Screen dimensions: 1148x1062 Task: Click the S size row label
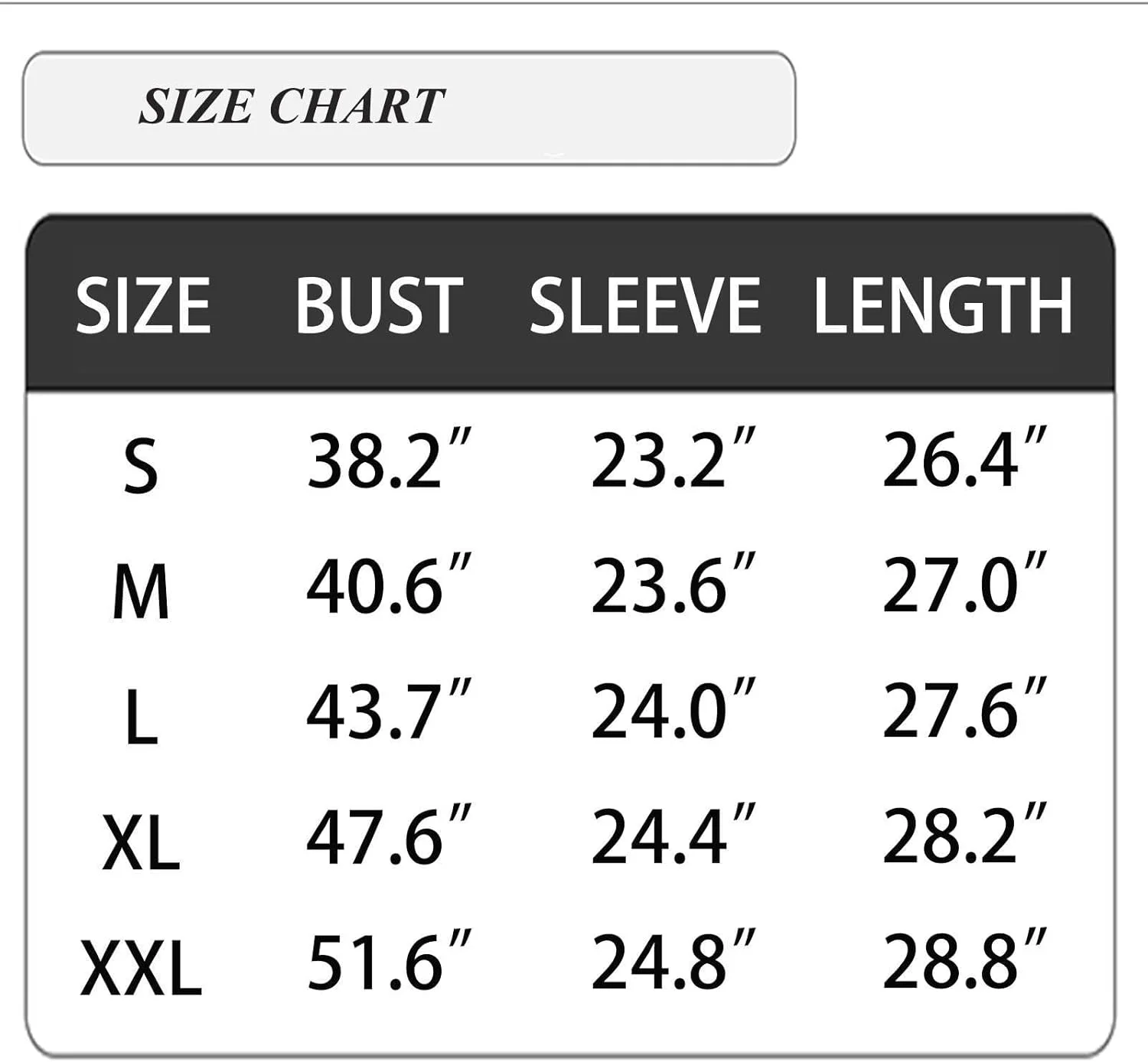(141, 466)
